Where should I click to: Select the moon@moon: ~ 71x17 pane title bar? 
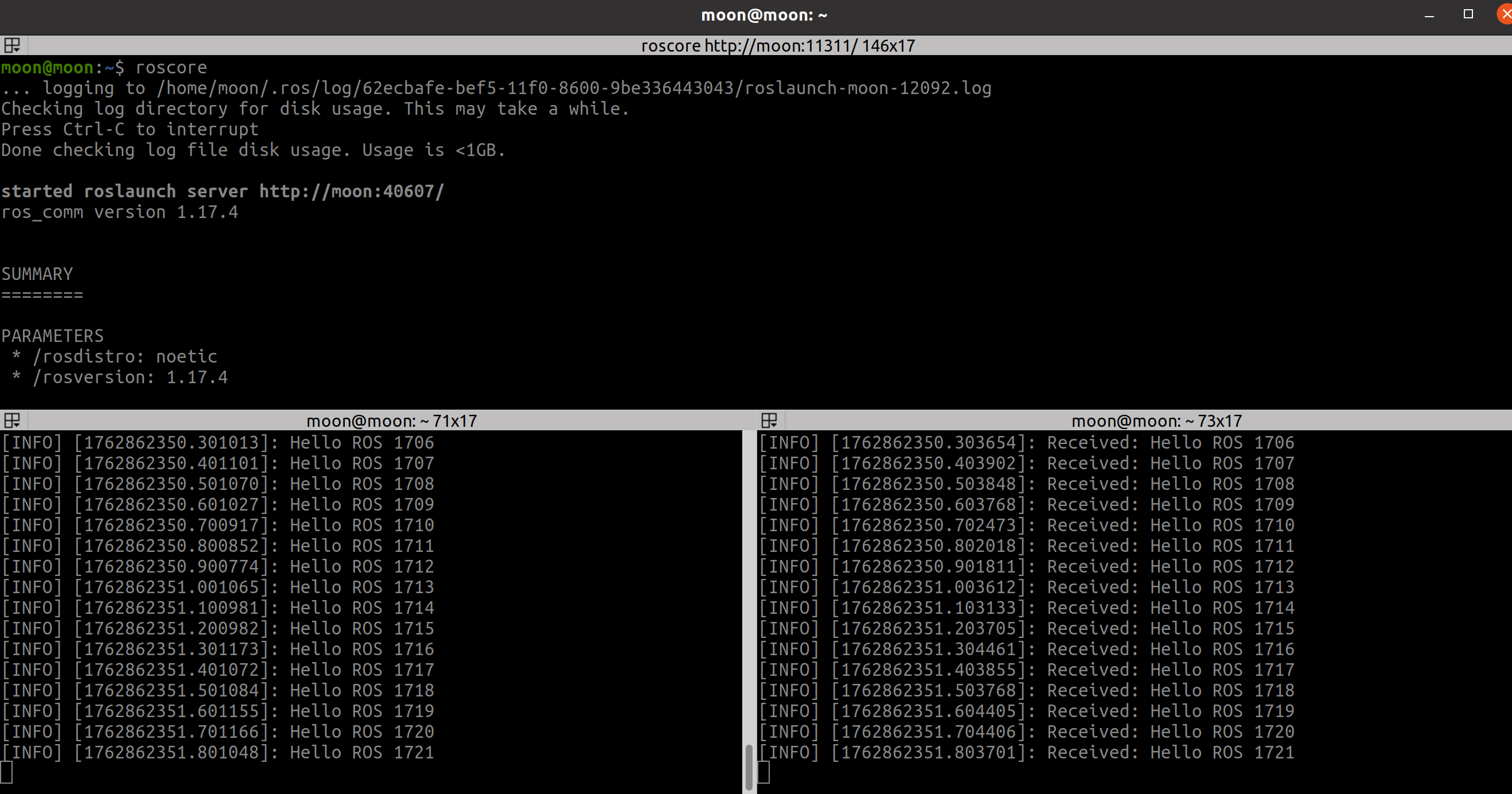[391, 421]
